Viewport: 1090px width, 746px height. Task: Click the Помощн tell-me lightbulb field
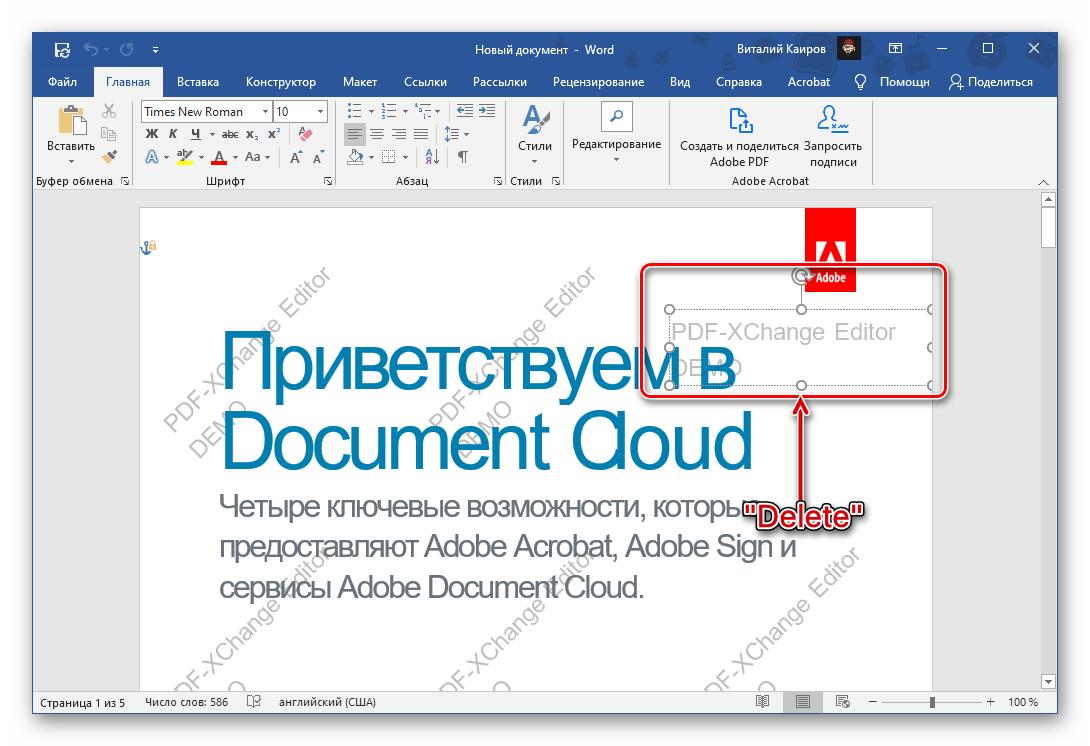pyautogui.click(x=892, y=82)
